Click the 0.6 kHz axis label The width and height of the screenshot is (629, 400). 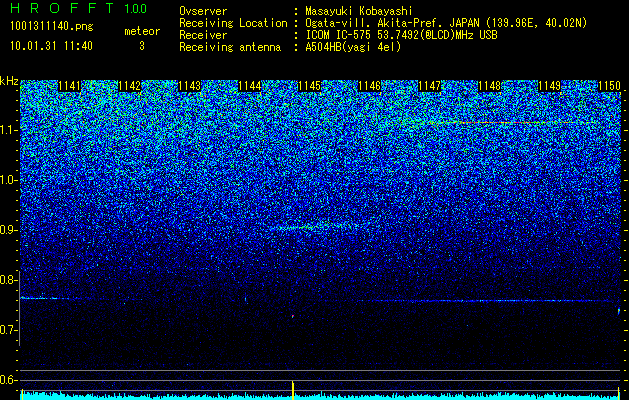click(7, 380)
